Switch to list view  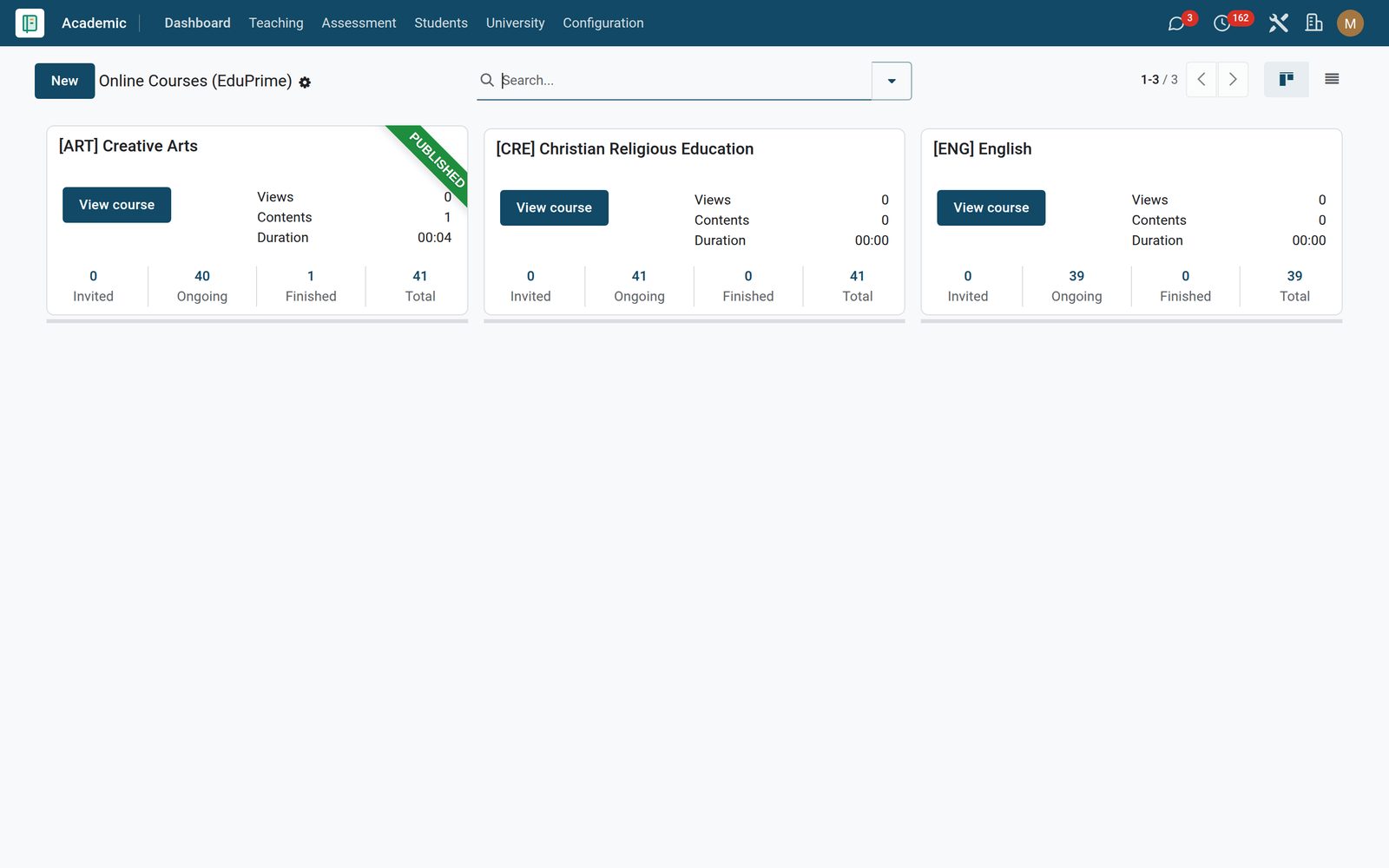pyautogui.click(x=1332, y=80)
